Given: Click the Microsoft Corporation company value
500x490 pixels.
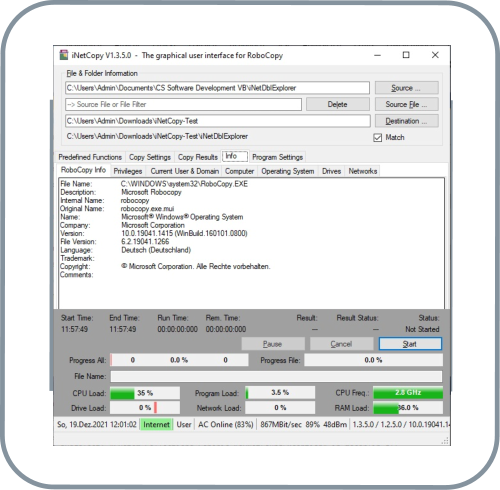Looking at the screenshot, I should click(153, 225).
